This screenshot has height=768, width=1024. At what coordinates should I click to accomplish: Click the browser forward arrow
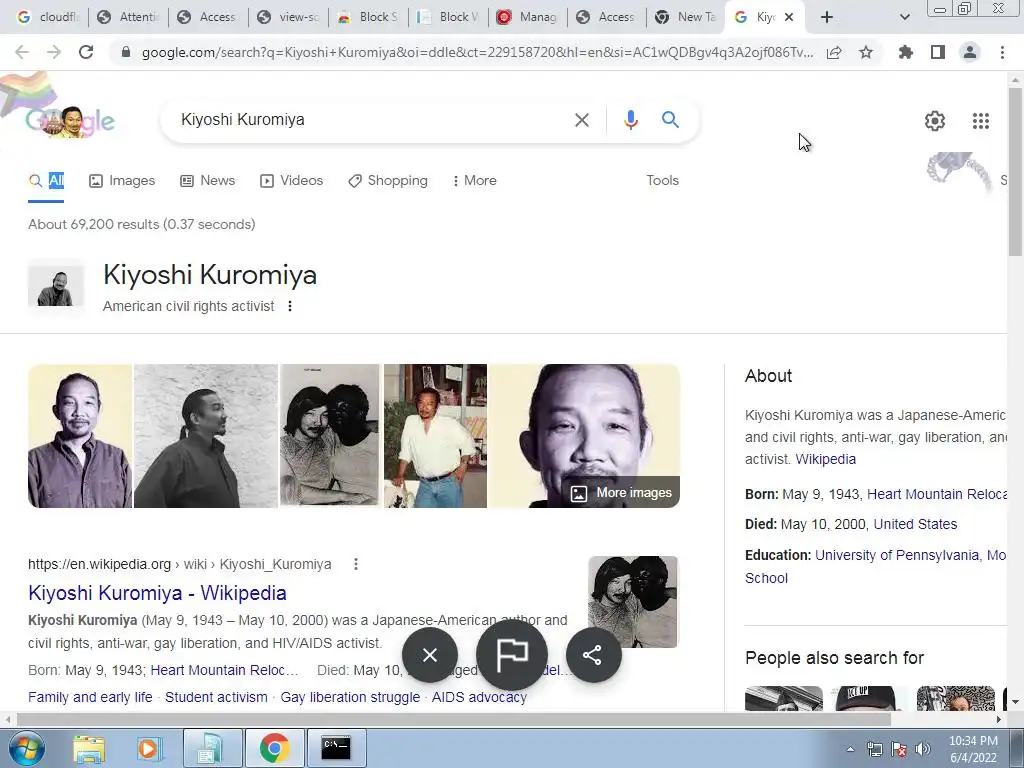coord(54,52)
